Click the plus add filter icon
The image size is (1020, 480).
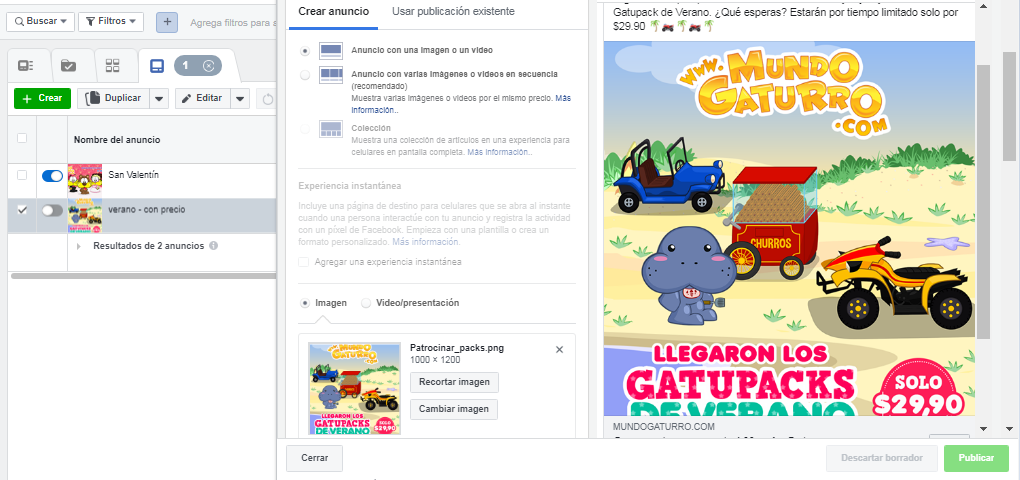tap(167, 21)
